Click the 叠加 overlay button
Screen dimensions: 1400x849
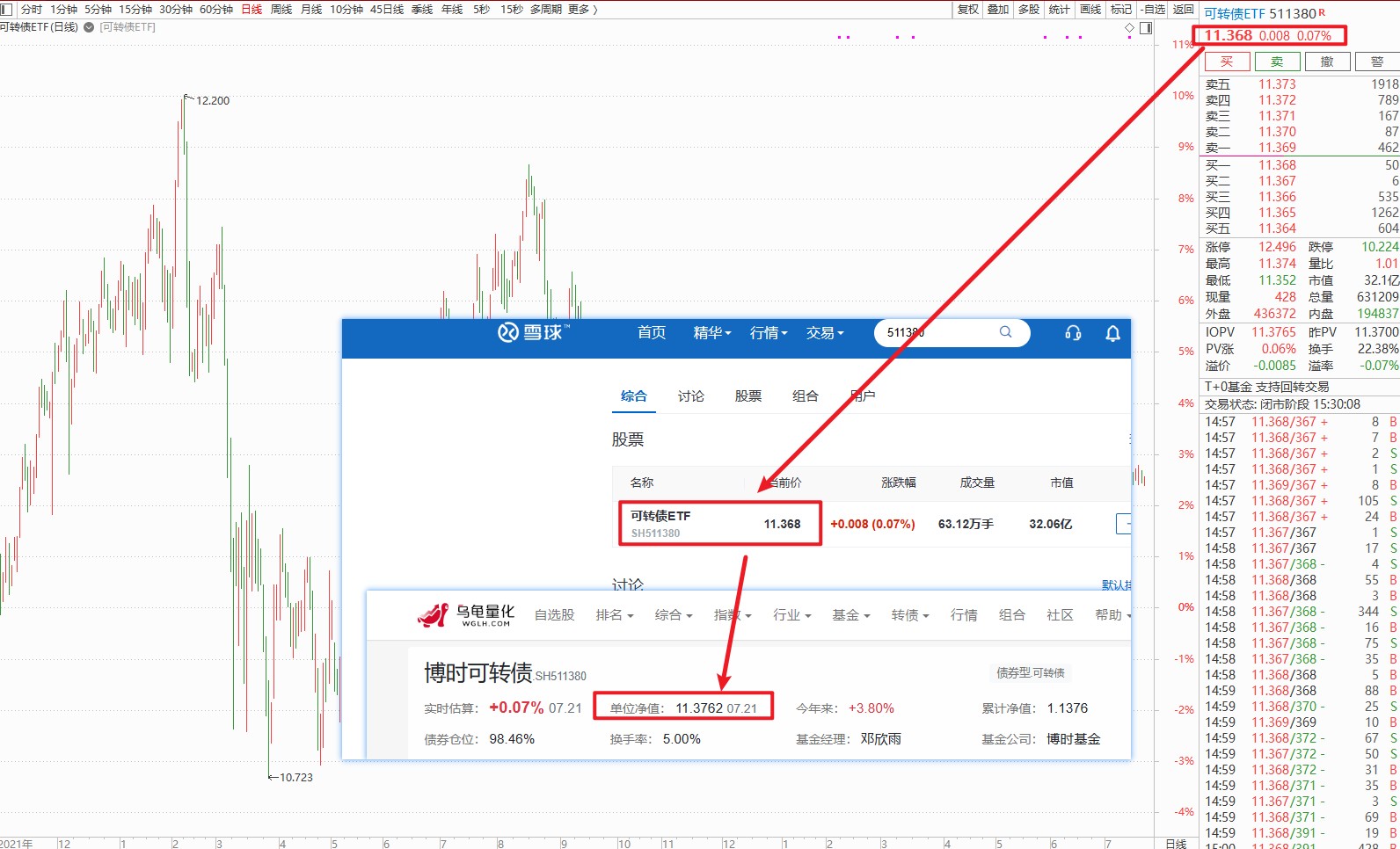click(998, 9)
